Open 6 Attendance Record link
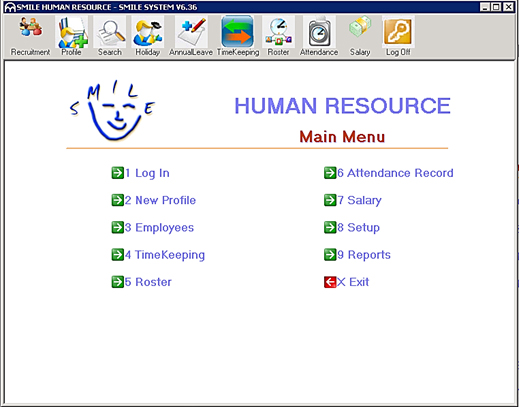The width and height of the screenshot is (519, 407). click(389, 173)
